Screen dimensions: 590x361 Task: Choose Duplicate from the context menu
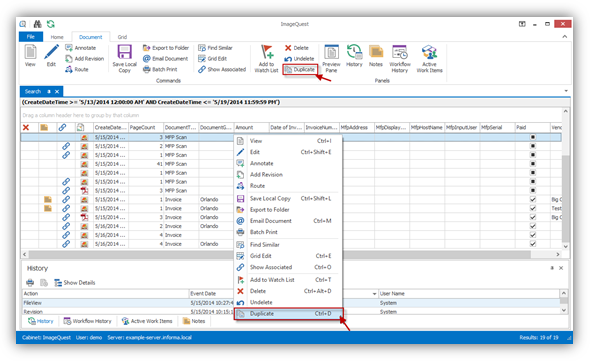(289, 314)
